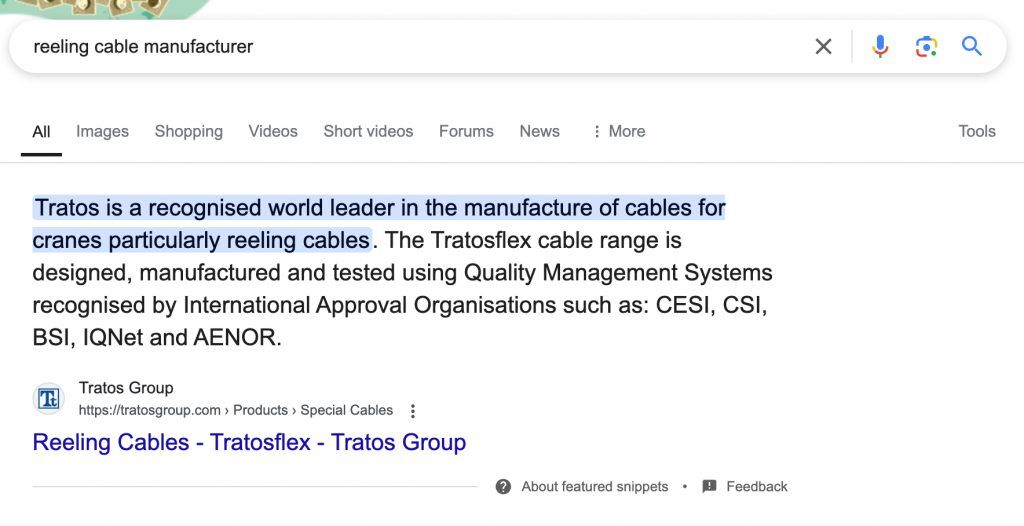Image resolution: width=1024 pixels, height=526 pixels.
Task: Go to the Forums tab
Action: 466,131
